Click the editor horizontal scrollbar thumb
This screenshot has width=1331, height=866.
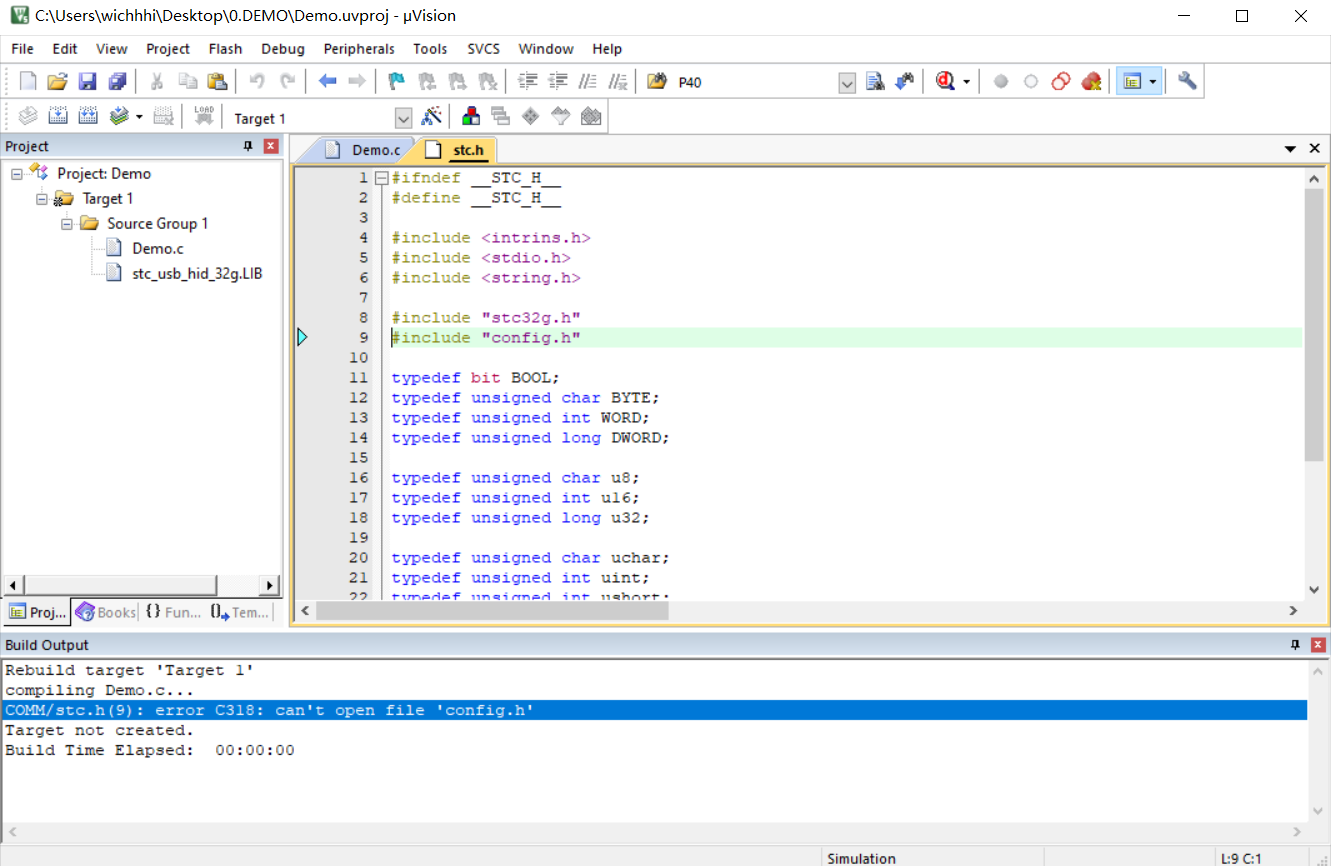[492, 610]
